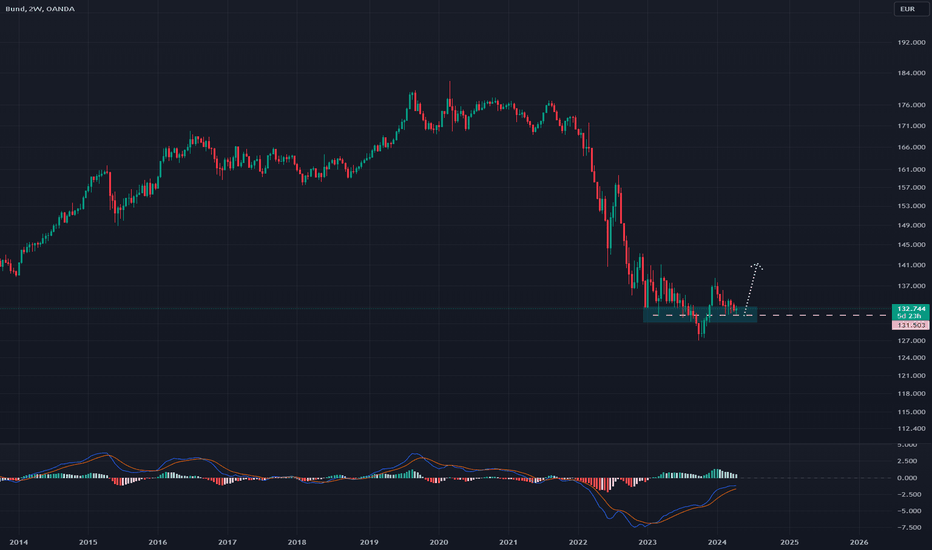This screenshot has height=550, width=932.
Task: Open the EUR currency selector
Action: [909, 9]
